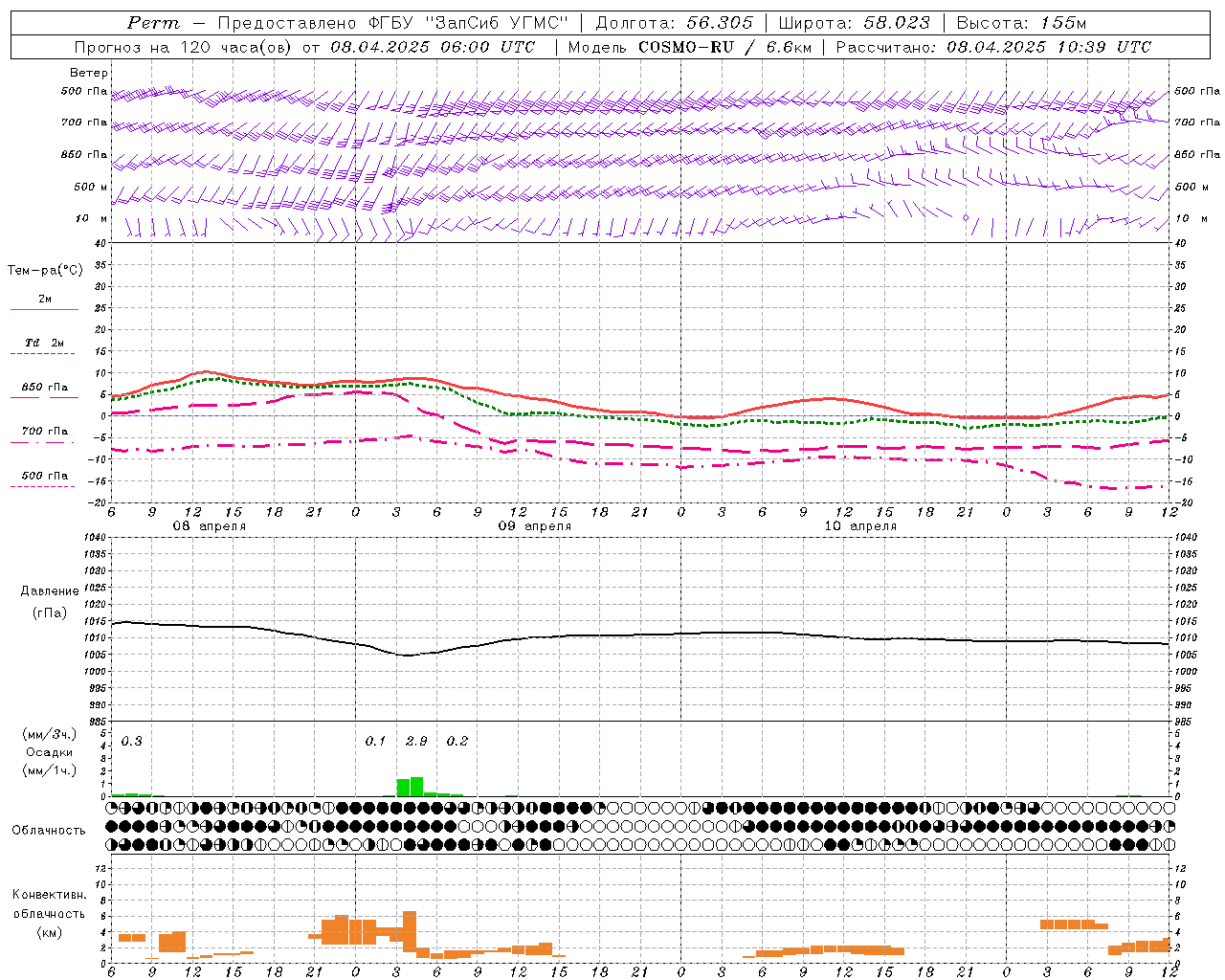
Task: Click the "500 м" wind level label on left
Action: [91, 187]
